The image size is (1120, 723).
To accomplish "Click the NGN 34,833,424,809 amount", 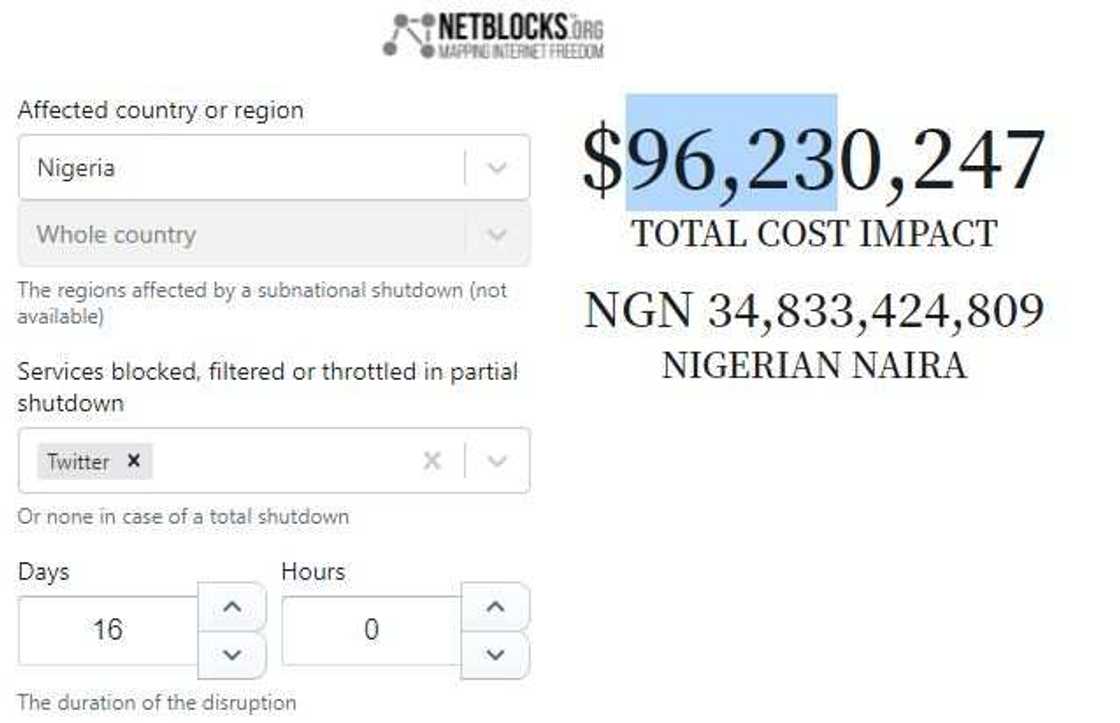I will 814,310.
